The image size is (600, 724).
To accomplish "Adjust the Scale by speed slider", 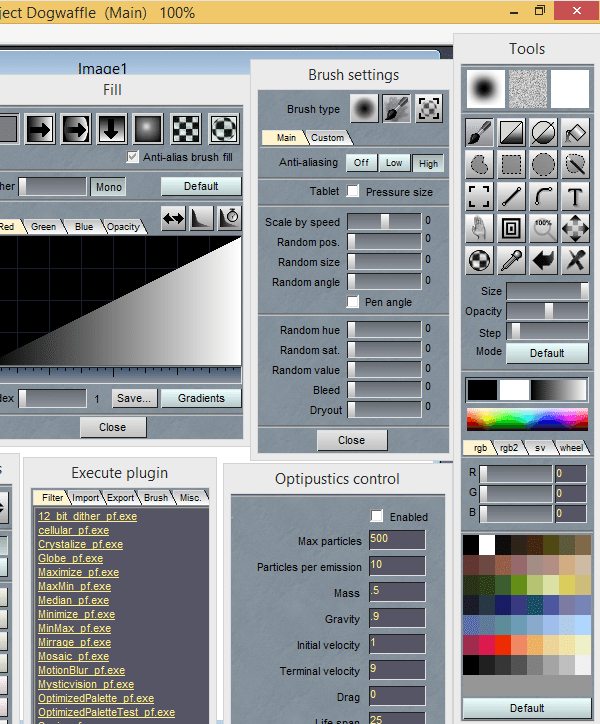I will (384, 222).
